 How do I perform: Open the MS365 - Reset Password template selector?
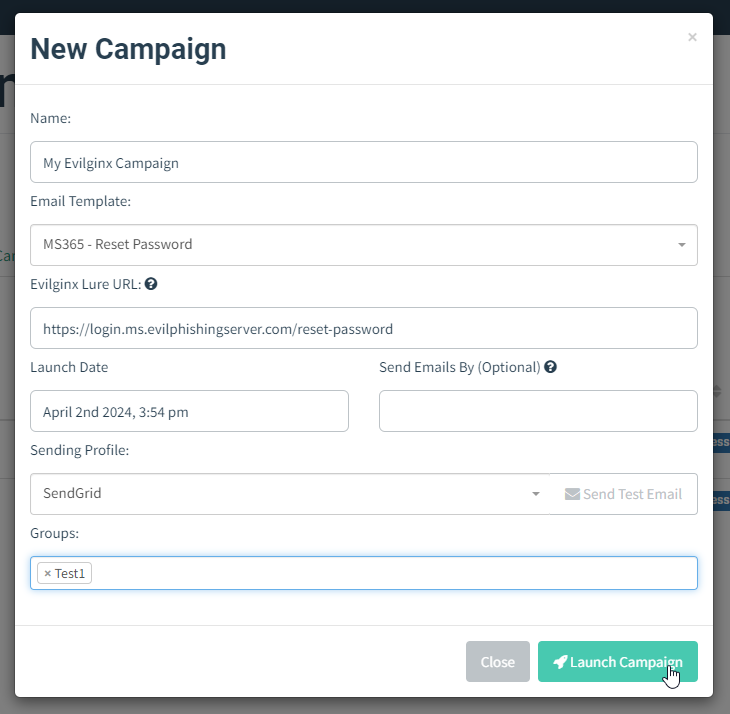(x=350, y=245)
